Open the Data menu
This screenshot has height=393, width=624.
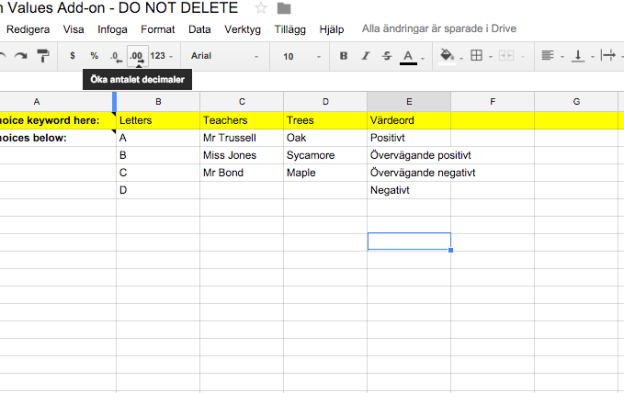199,29
